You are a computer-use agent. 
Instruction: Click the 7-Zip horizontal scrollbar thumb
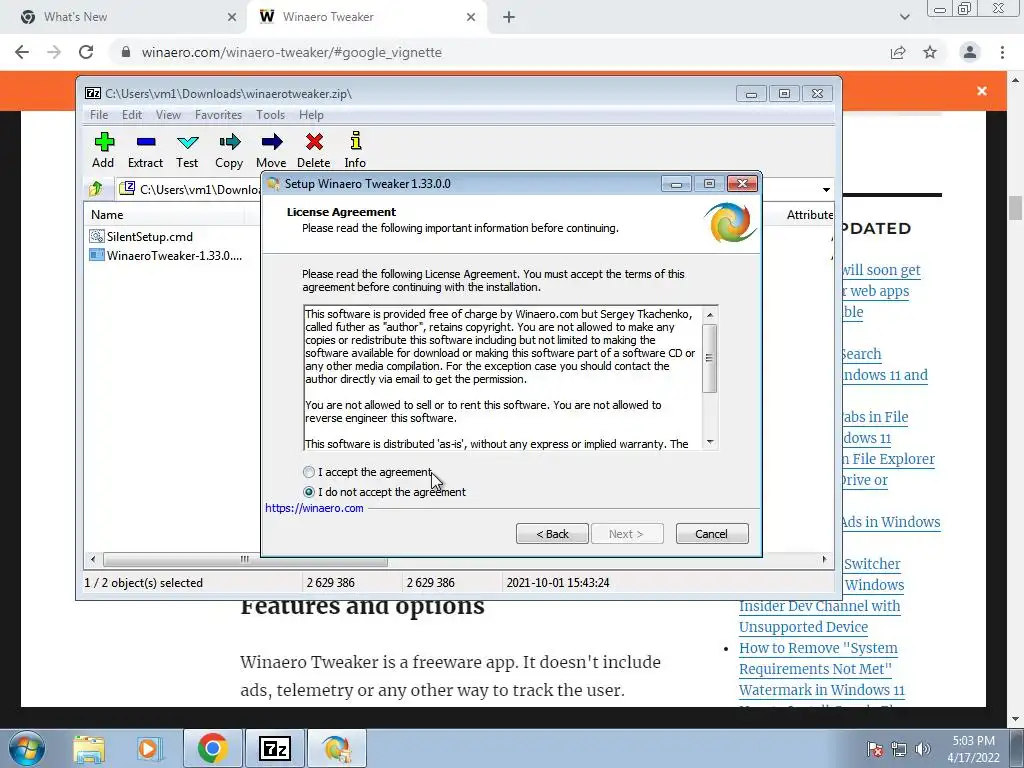(x=245, y=560)
